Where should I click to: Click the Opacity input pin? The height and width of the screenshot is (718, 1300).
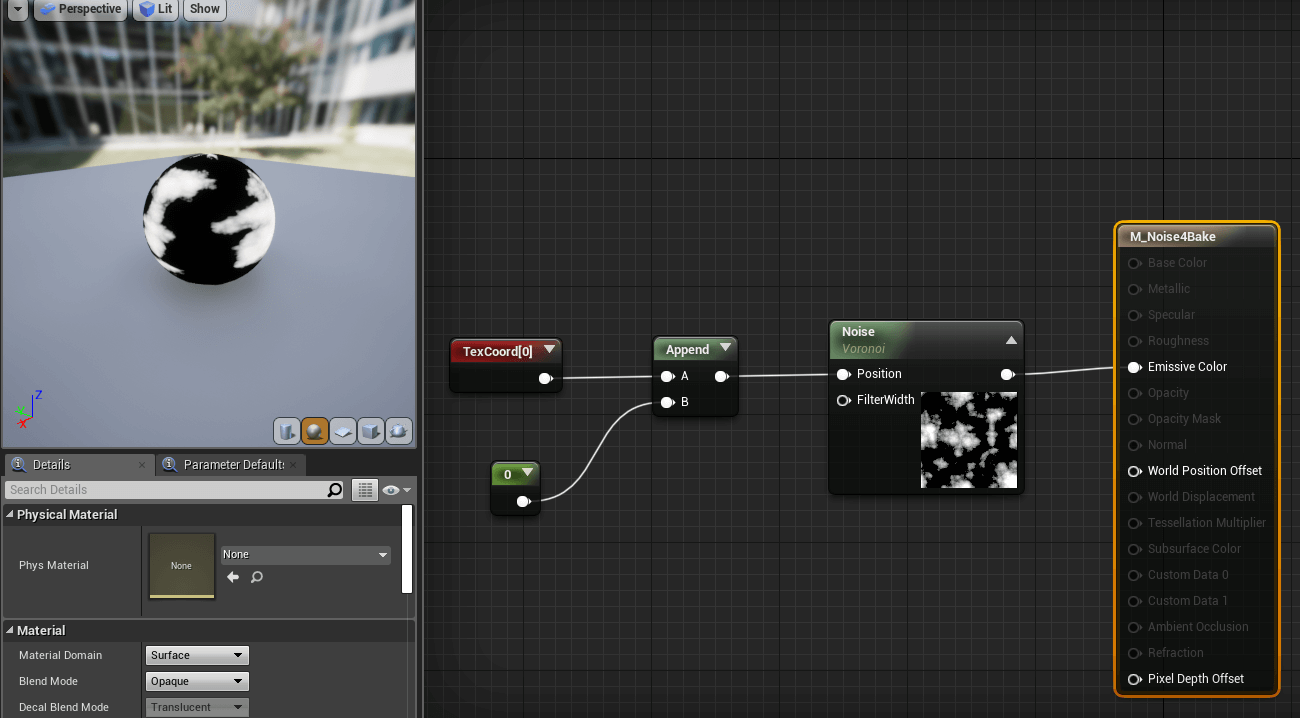(1135, 393)
